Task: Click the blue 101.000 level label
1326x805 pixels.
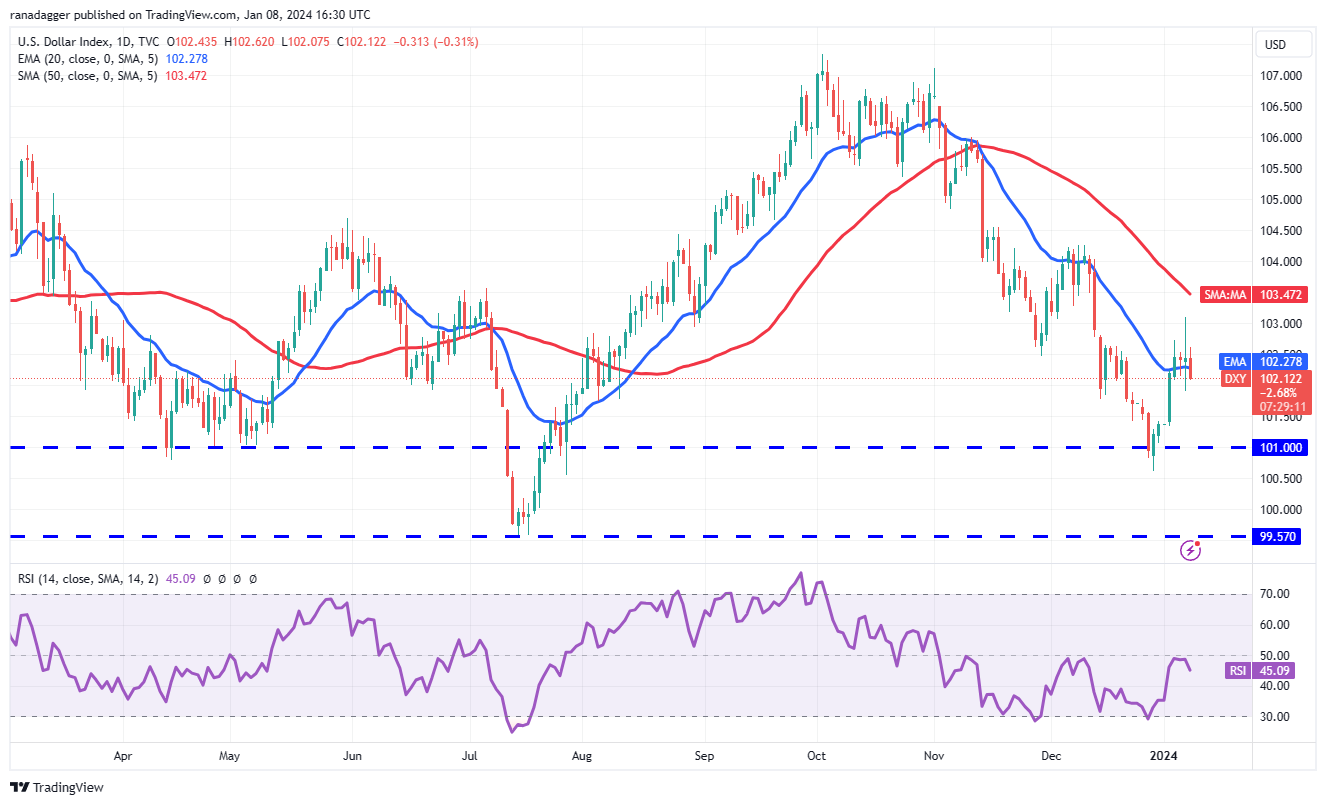Action: pos(1280,447)
